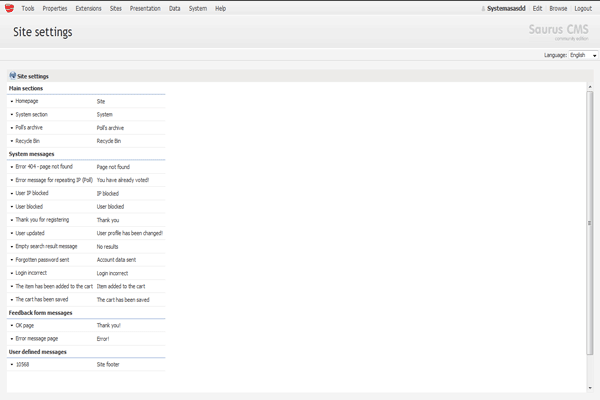Open the Help menu
The width and height of the screenshot is (600, 400).
pos(220,8)
